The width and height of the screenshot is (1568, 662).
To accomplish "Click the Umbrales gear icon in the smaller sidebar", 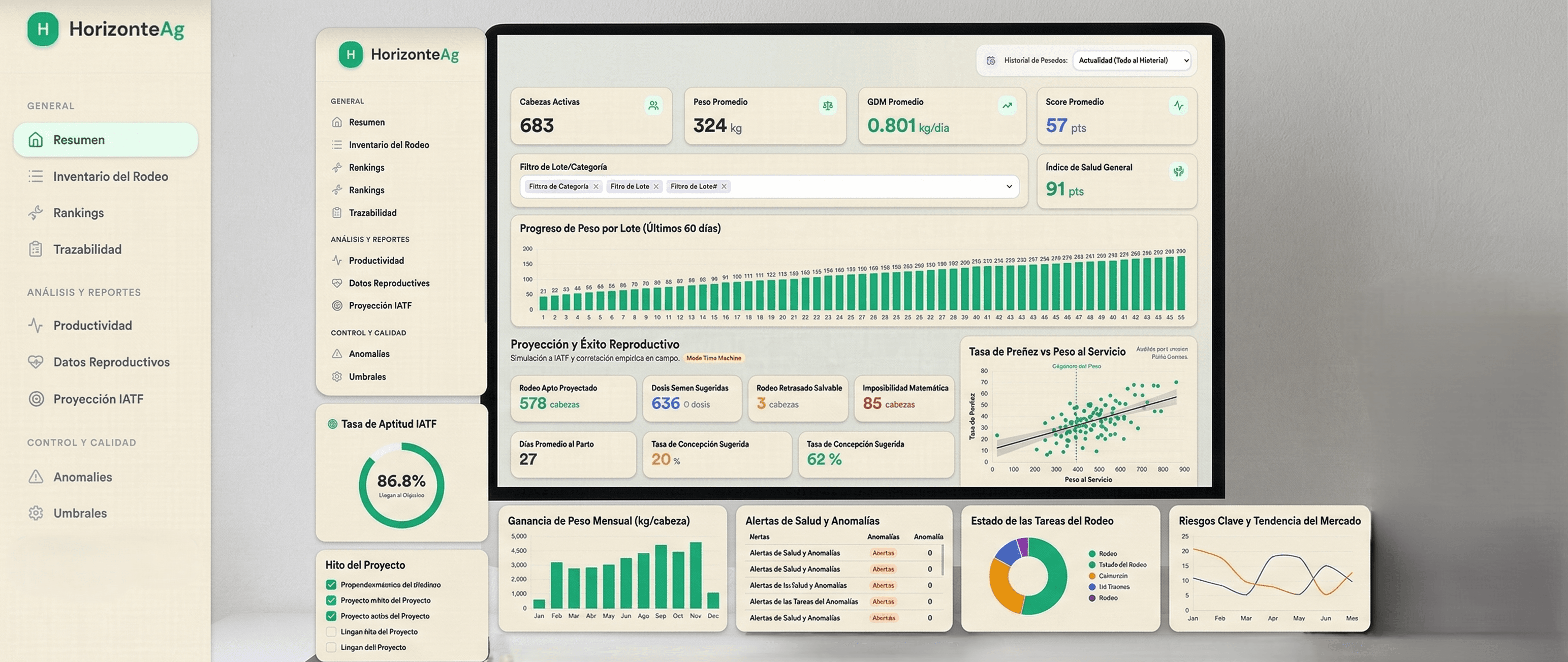I will point(337,376).
